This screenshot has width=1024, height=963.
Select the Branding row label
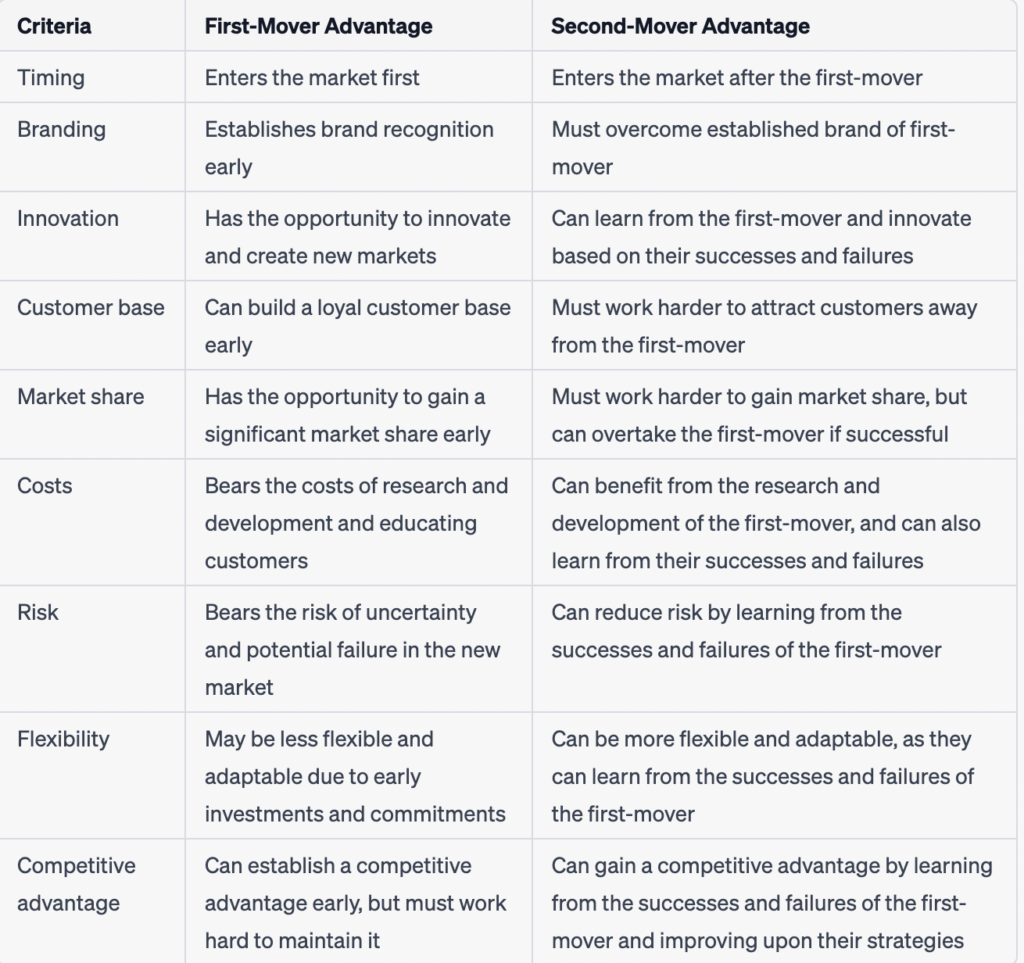coord(61,129)
